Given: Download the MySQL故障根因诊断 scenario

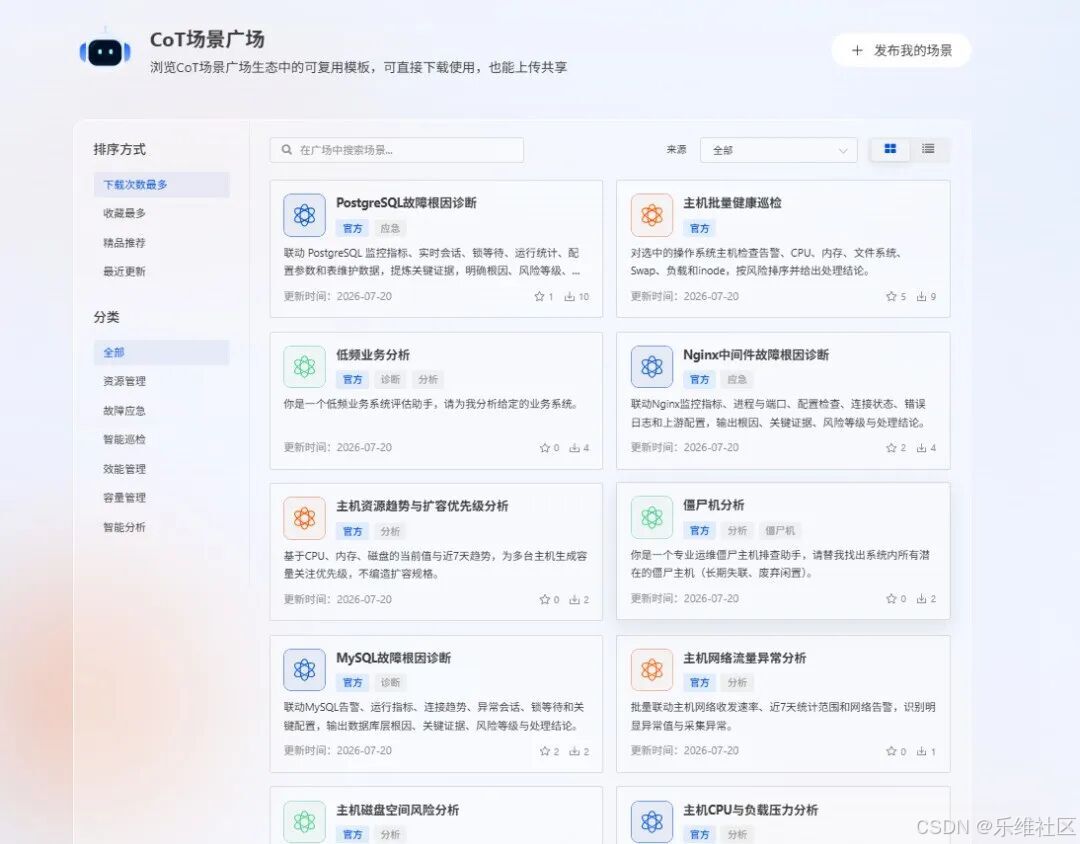Looking at the screenshot, I should click(574, 751).
